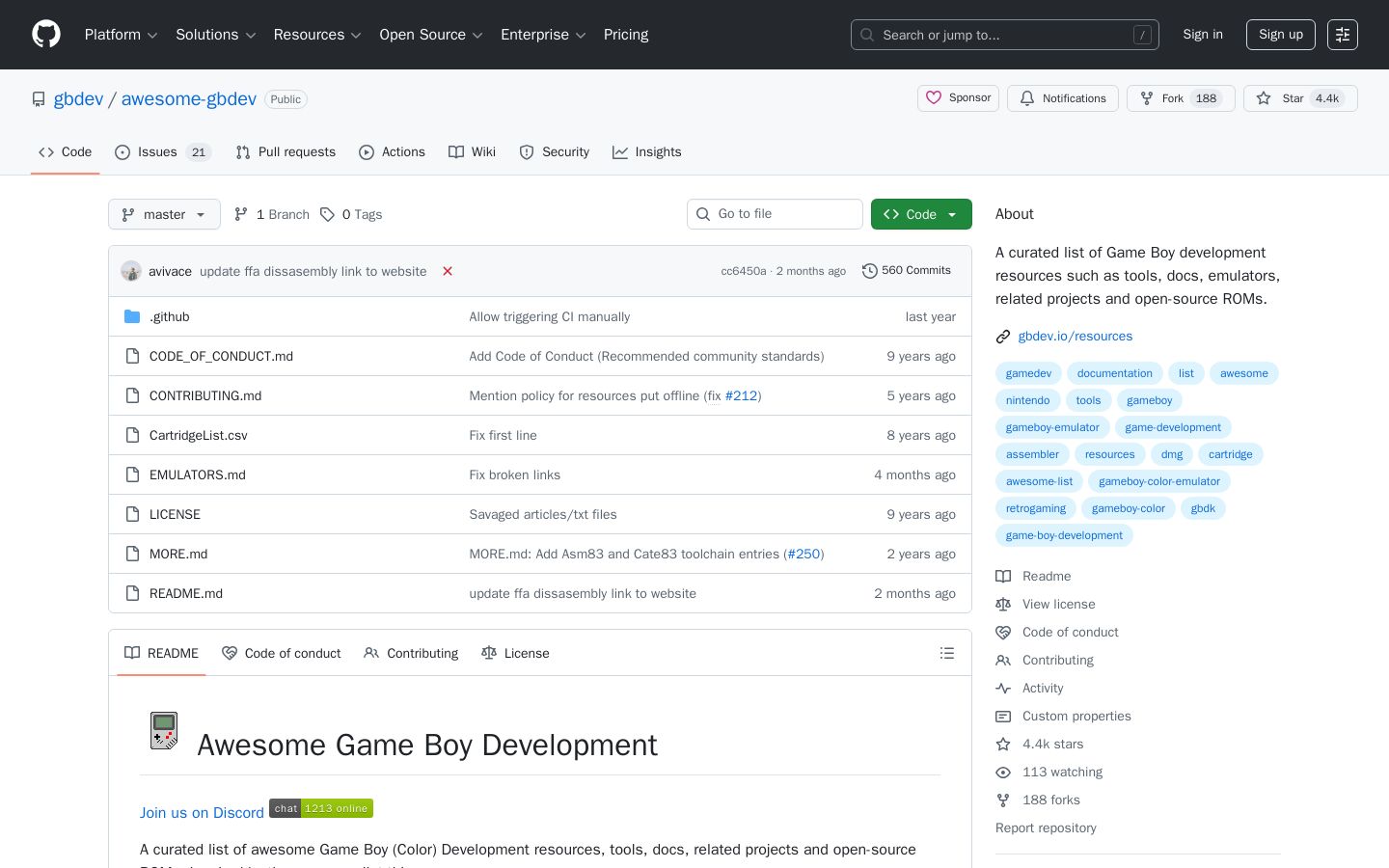Select the gbdk topic tag
The width and height of the screenshot is (1389, 868).
coord(1203,508)
